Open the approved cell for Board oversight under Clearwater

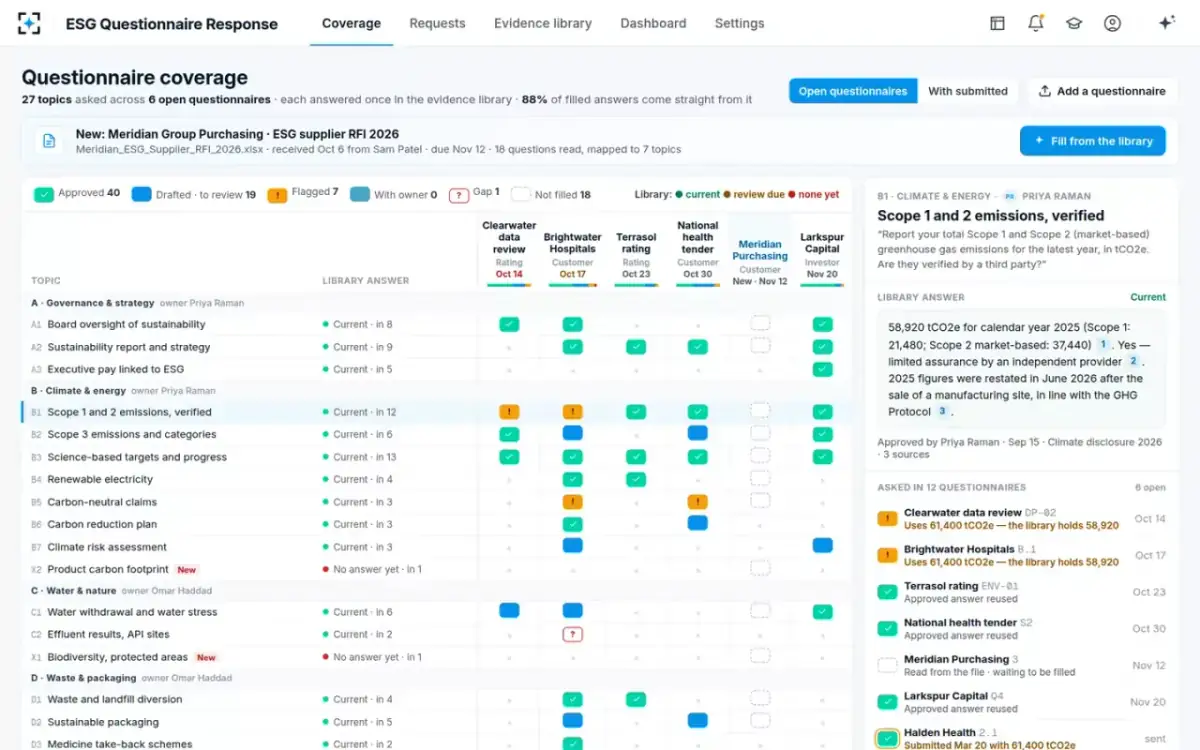click(509, 324)
